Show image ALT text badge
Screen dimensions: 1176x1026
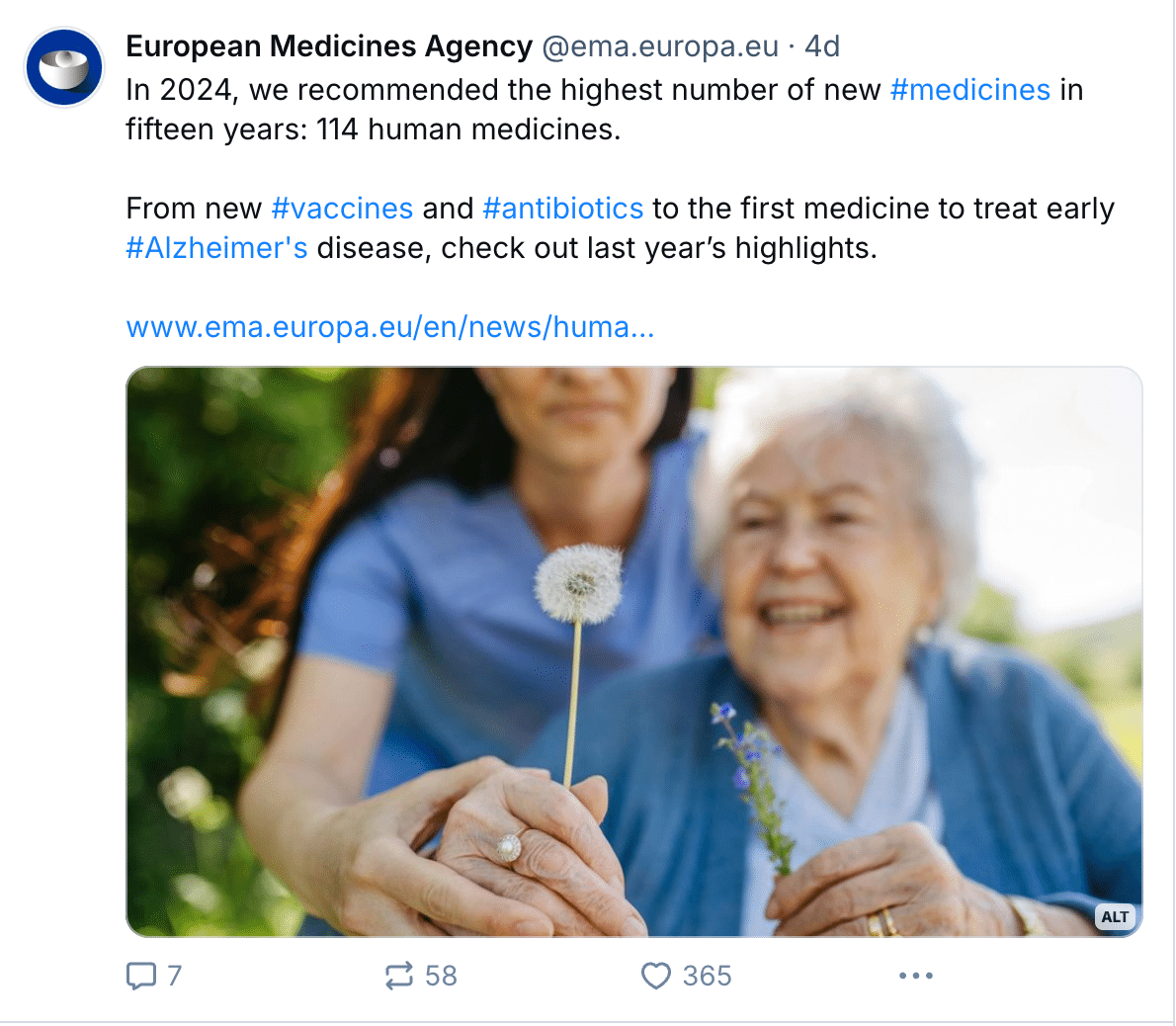click(x=1115, y=916)
